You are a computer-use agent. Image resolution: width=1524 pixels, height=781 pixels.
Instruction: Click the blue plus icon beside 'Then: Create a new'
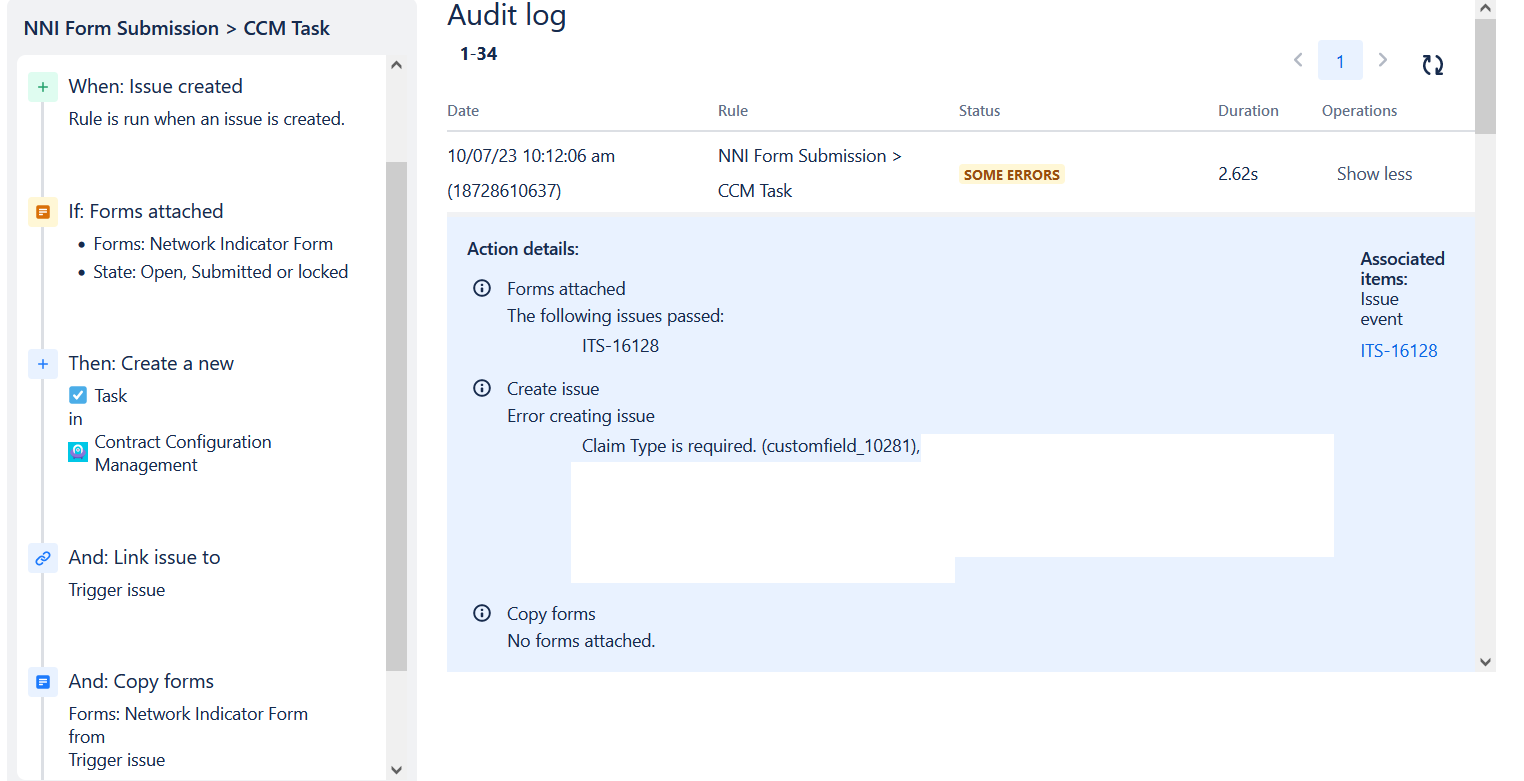point(43,364)
